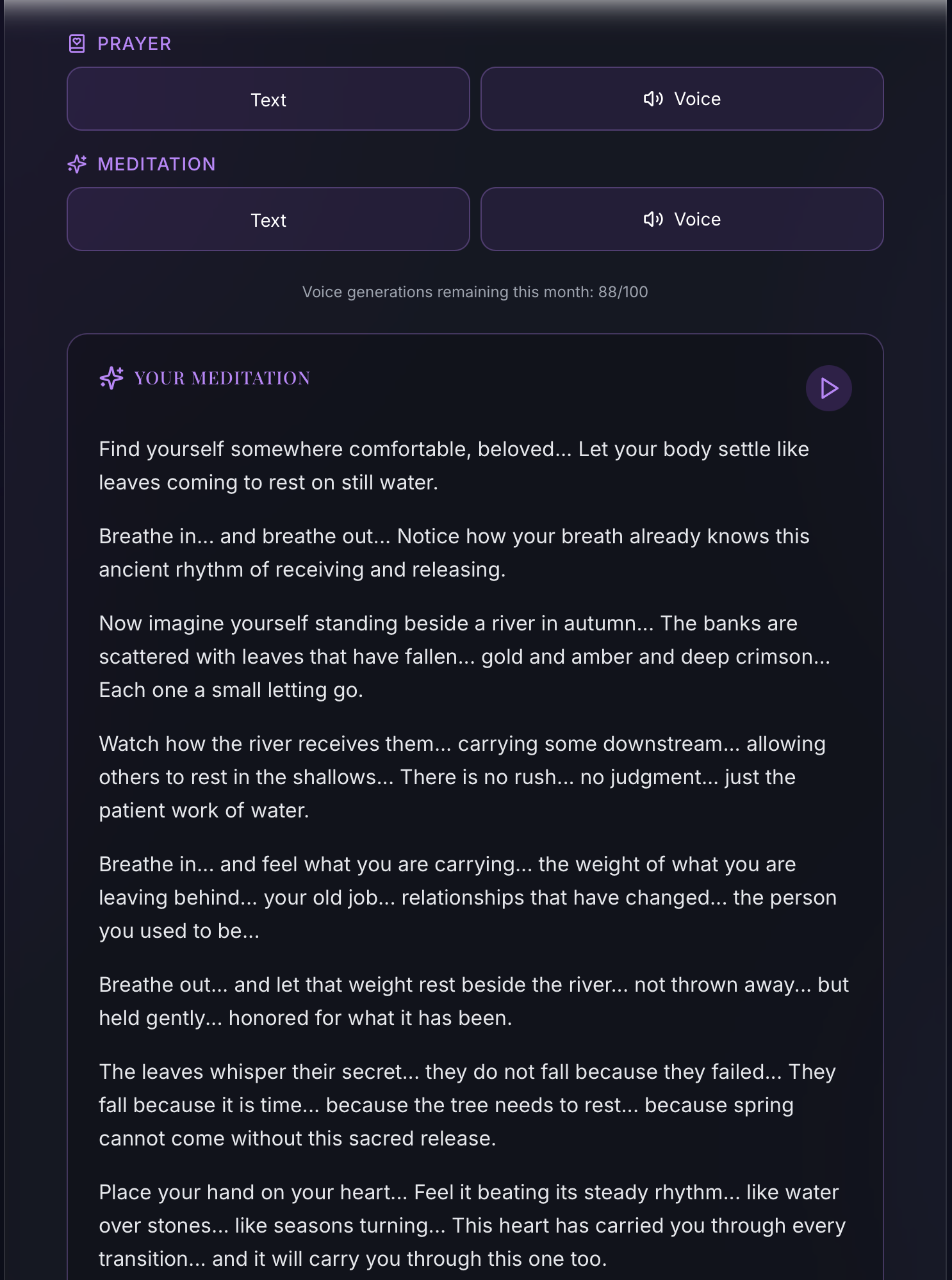The width and height of the screenshot is (952, 1280).
Task: Select Text output for the Meditation
Action: 268,219
